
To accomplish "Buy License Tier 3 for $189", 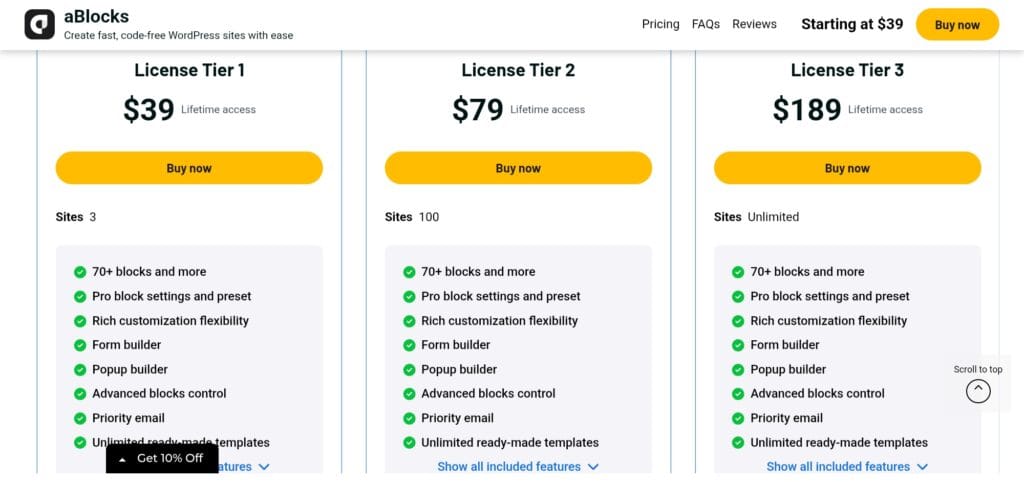I will click(x=847, y=168).
